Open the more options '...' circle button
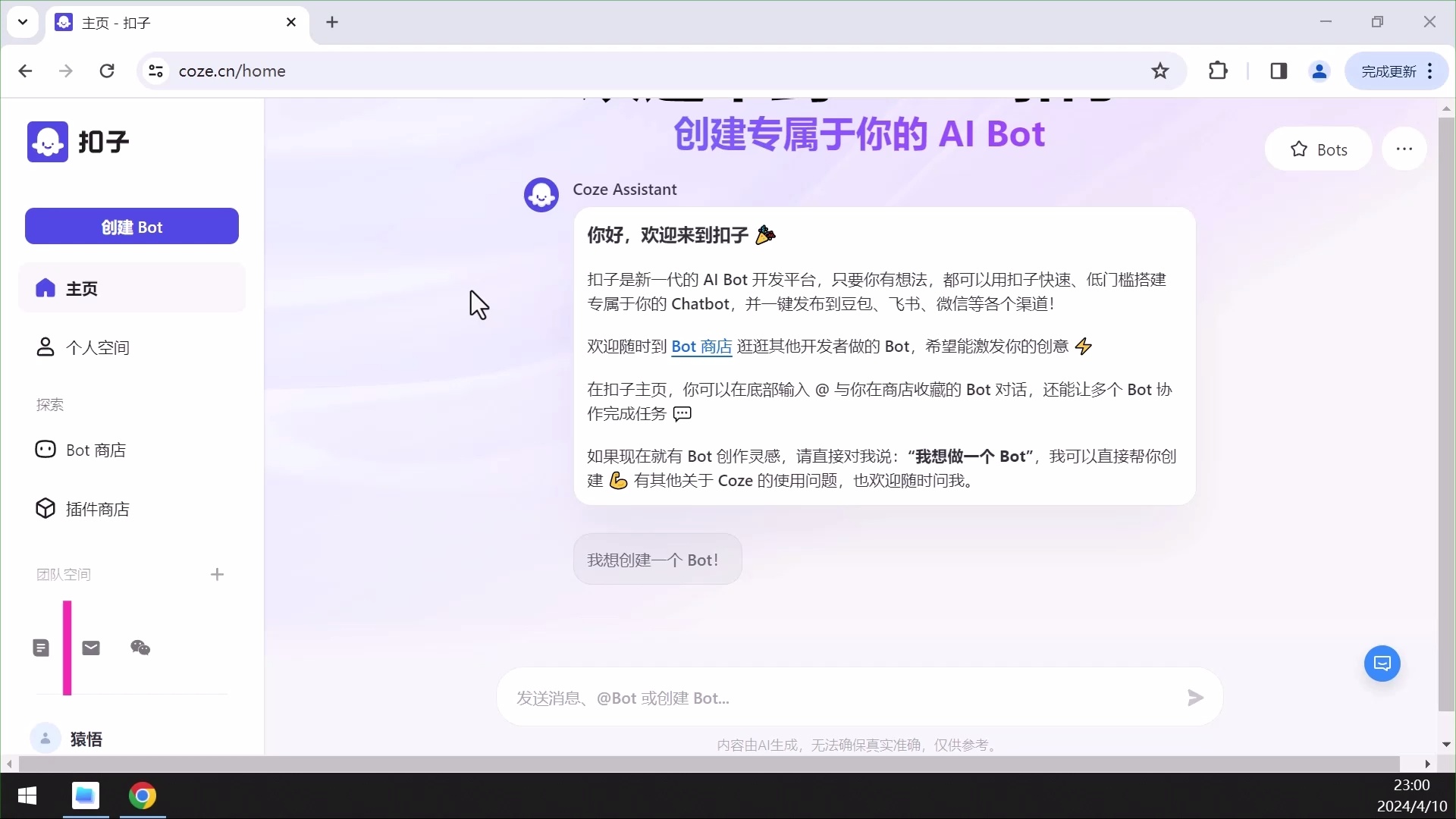Viewport: 1456px width, 819px height. point(1404,149)
